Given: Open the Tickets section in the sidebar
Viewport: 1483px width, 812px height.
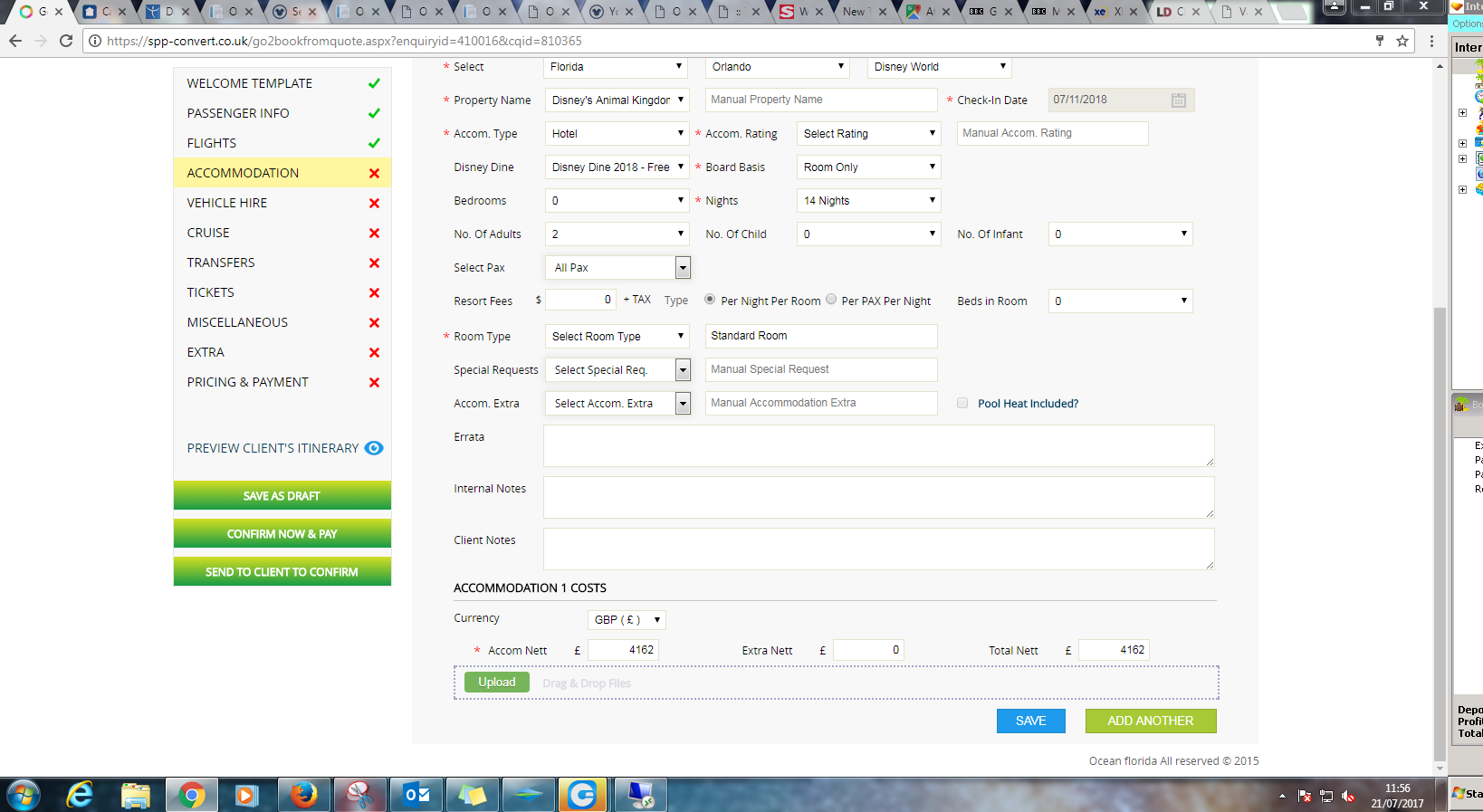Looking at the screenshot, I should click(282, 292).
